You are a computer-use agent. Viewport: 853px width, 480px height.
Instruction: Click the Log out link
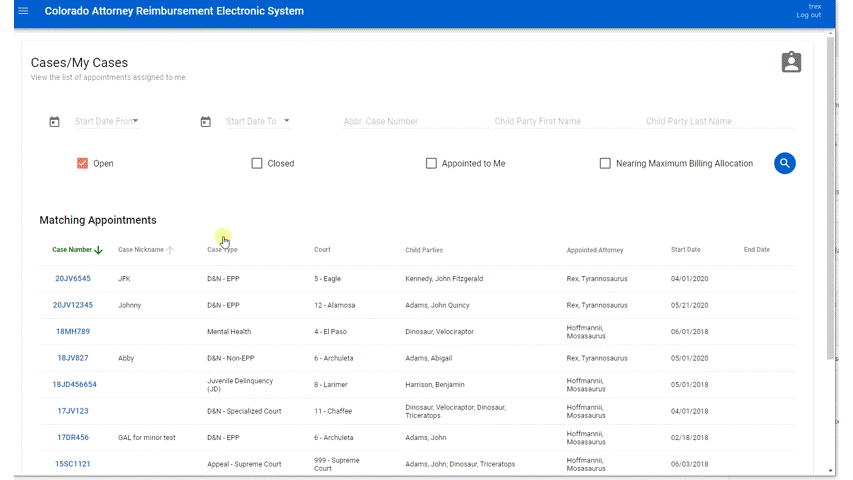point(808,15)
